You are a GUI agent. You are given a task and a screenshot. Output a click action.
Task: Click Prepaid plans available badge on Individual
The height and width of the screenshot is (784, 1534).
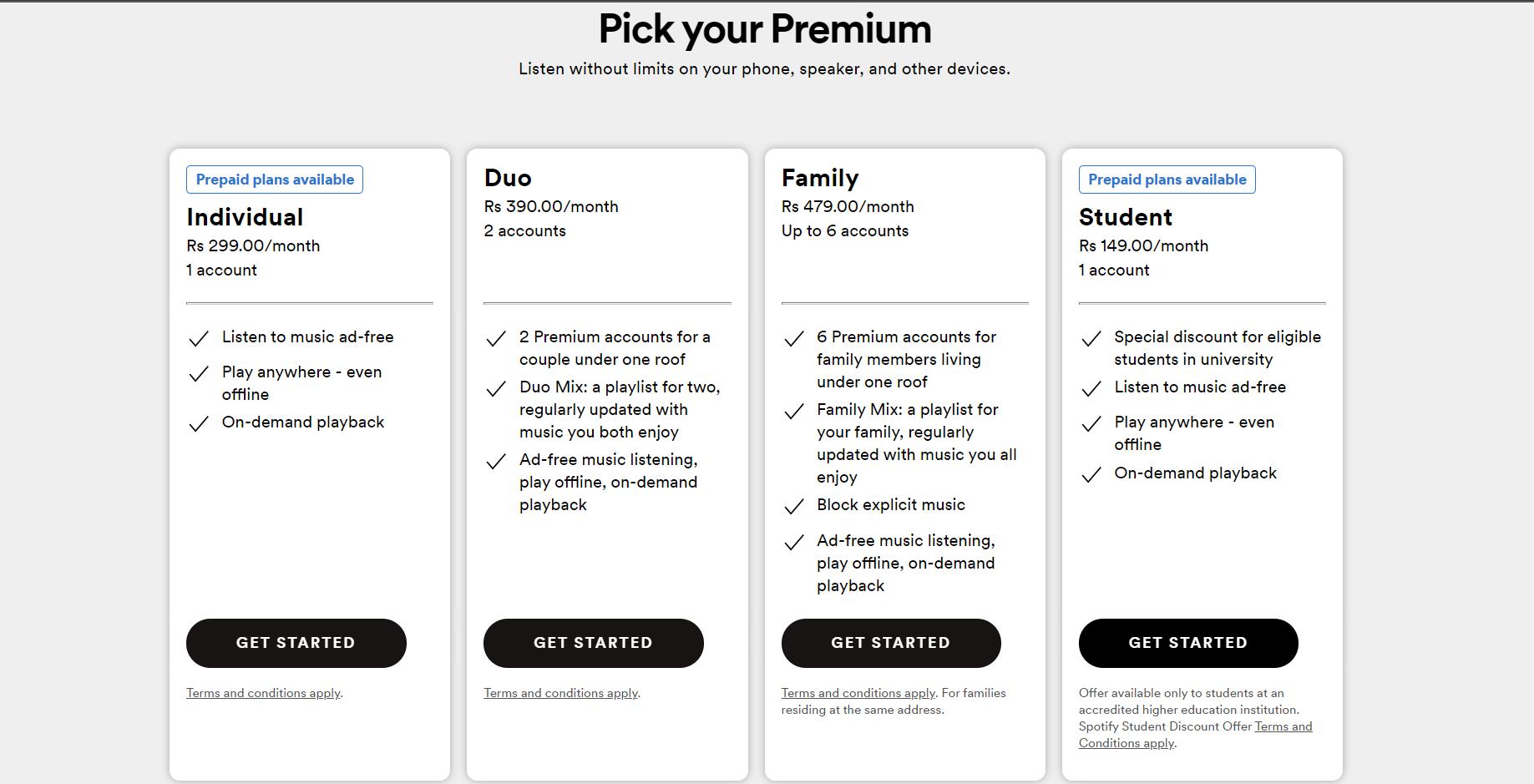click(x=275, y=180)
